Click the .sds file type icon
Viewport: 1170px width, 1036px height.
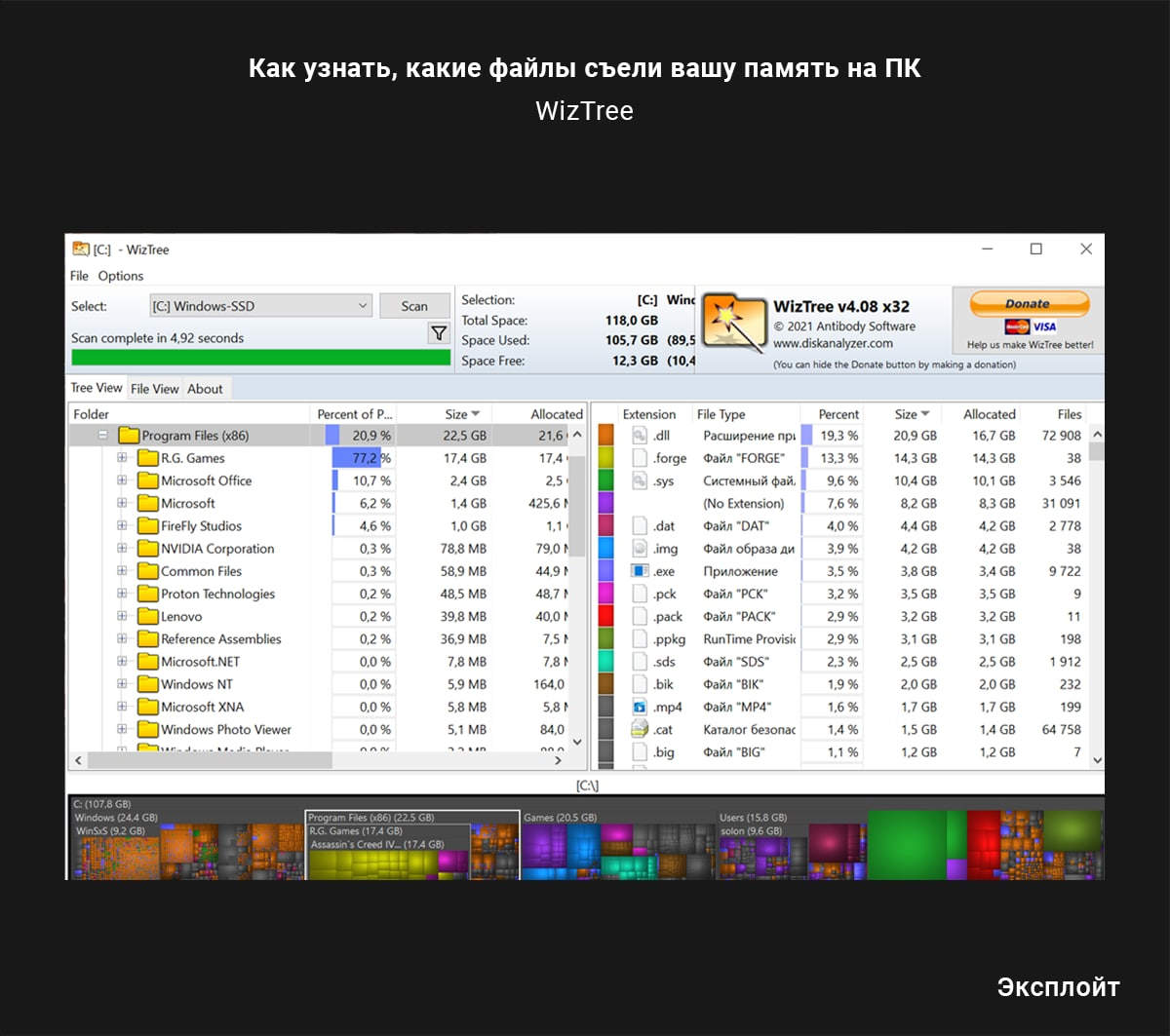[640, 662]
